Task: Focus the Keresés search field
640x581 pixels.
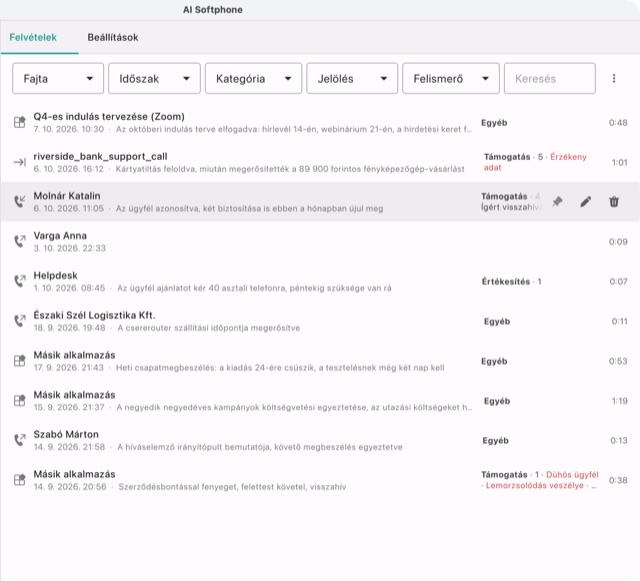Action: 550,78
